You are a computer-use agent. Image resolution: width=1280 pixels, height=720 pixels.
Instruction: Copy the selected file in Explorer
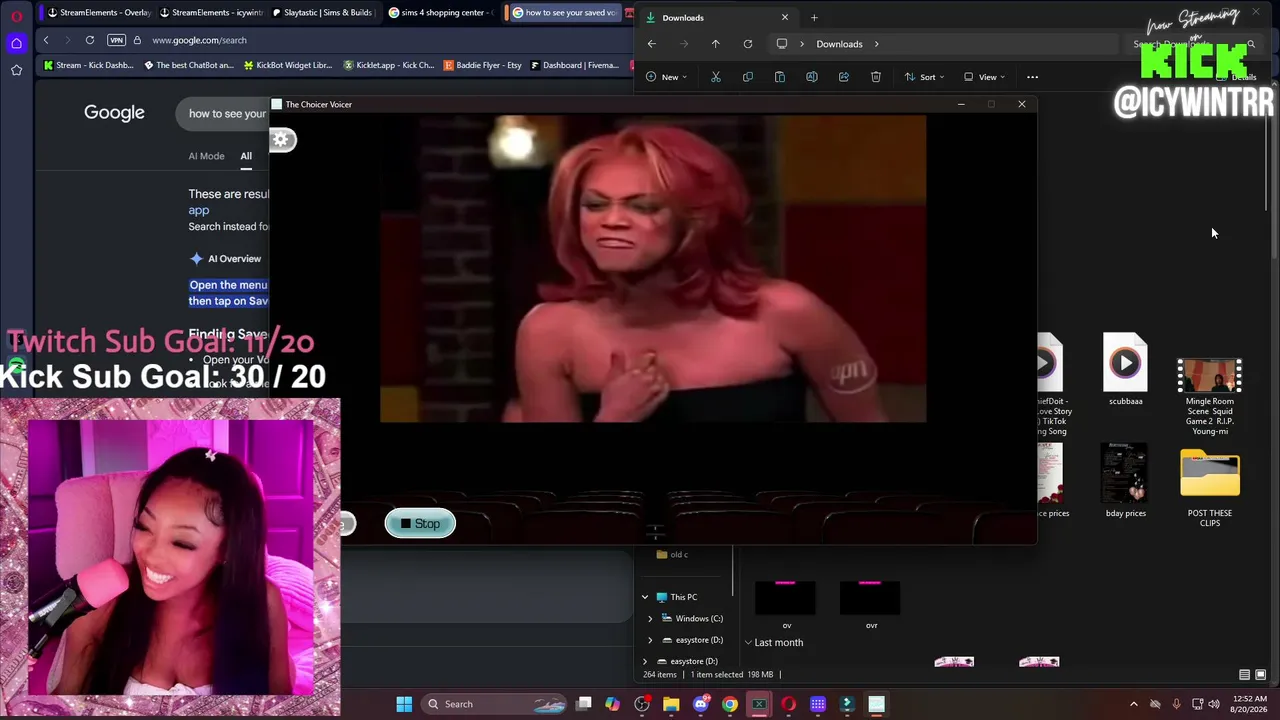point(748,77)
